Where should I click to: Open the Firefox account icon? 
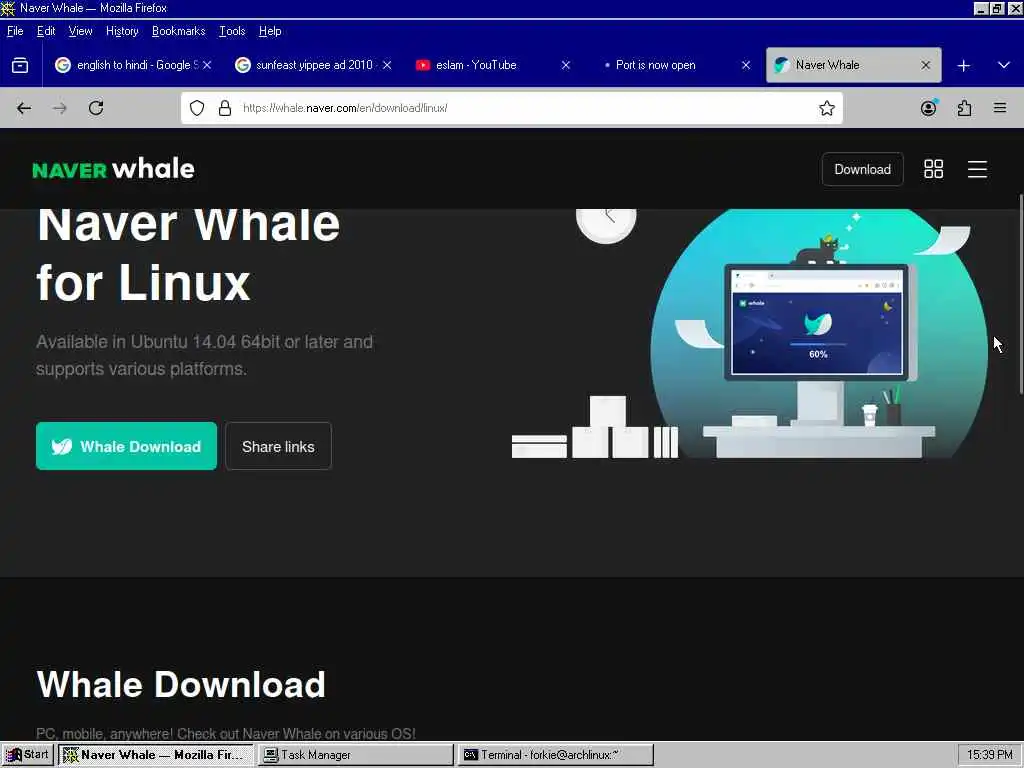point(929,108)
